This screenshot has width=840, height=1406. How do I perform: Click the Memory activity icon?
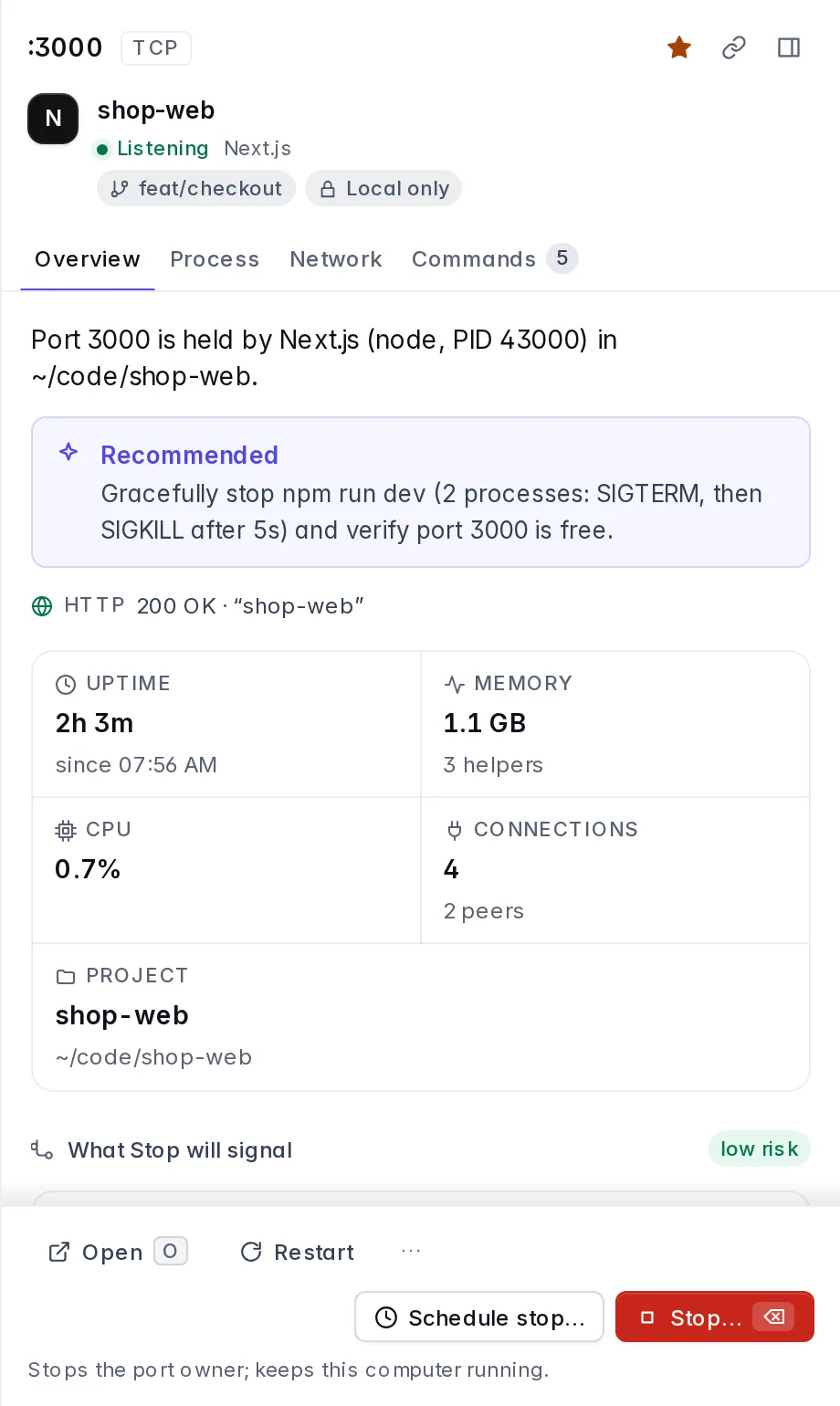454,684
